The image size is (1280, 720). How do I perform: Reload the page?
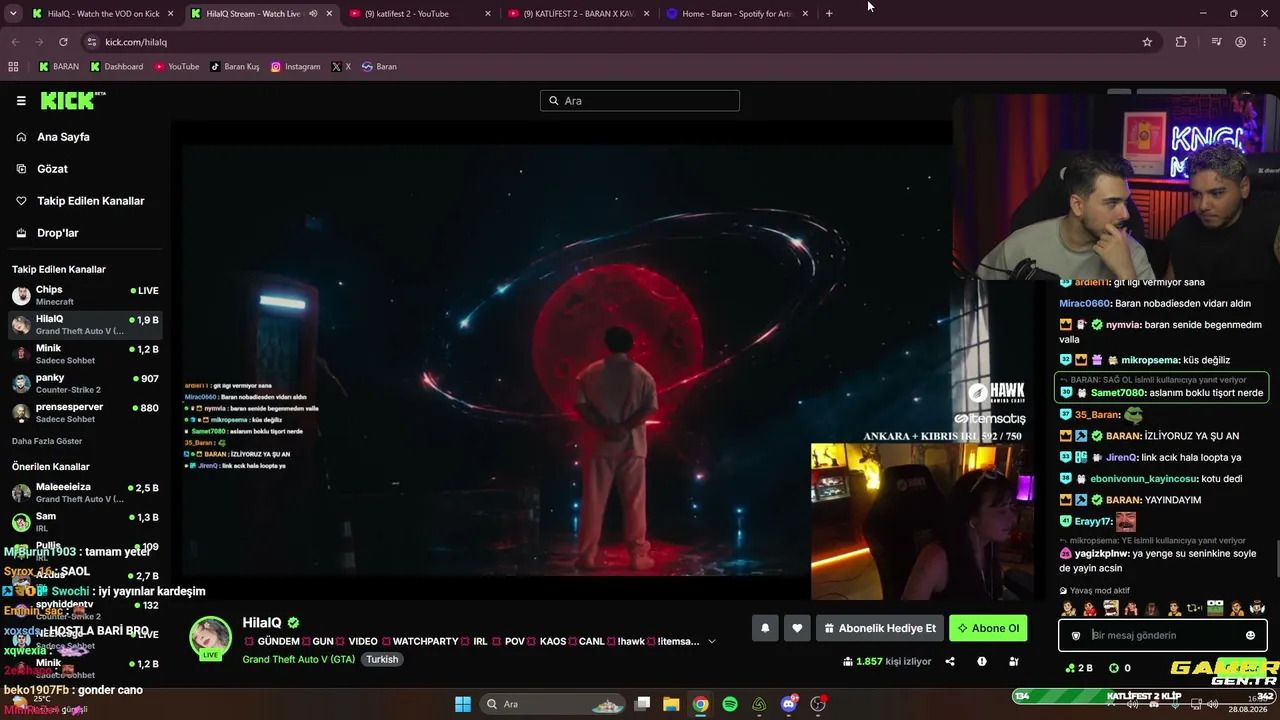click(63, 42)
